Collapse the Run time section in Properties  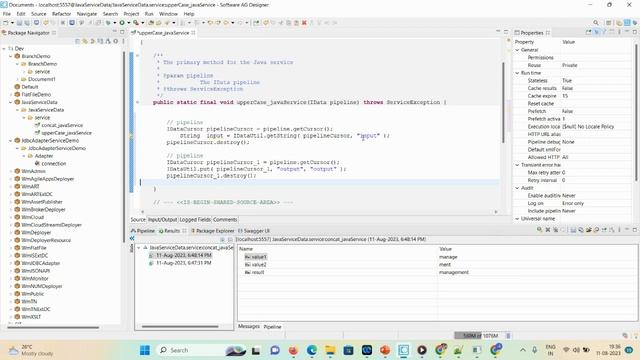pos(517,73)
